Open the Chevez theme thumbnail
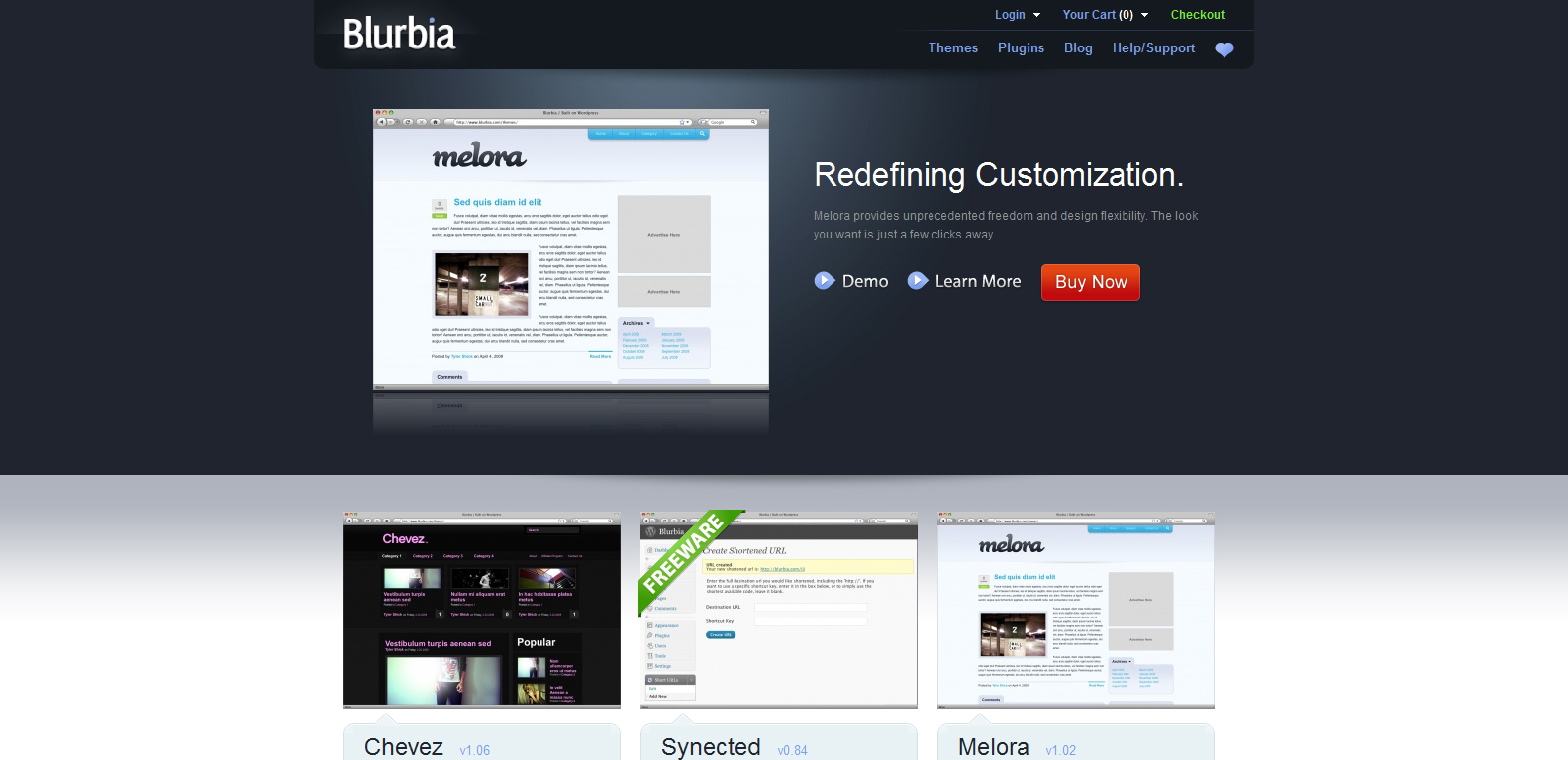 [482, 610]
